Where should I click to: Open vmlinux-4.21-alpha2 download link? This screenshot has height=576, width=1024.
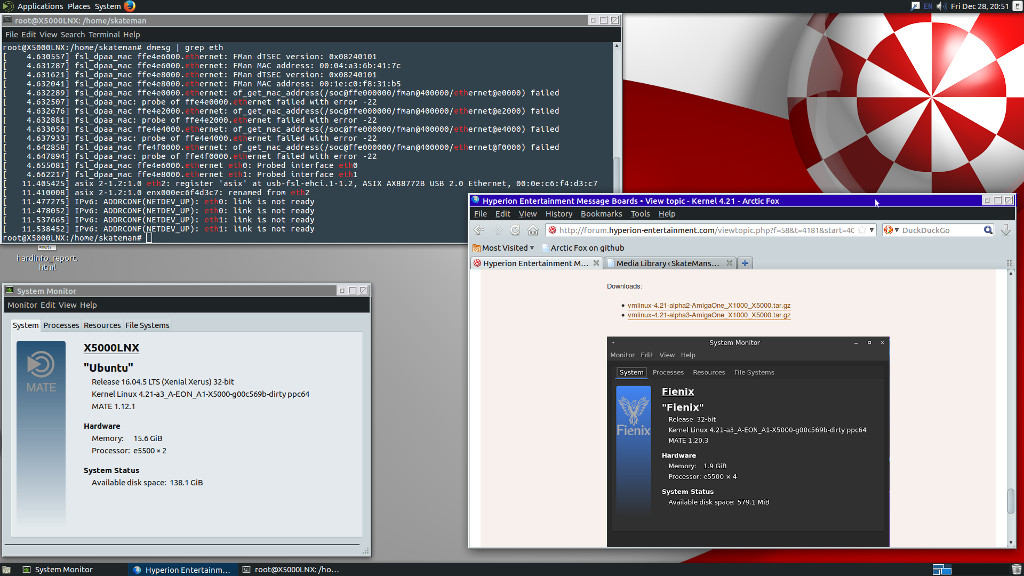click(709, 305)
